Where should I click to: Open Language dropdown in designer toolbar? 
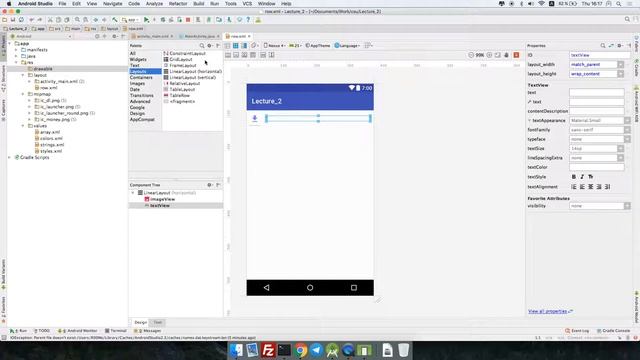[347, 46]
